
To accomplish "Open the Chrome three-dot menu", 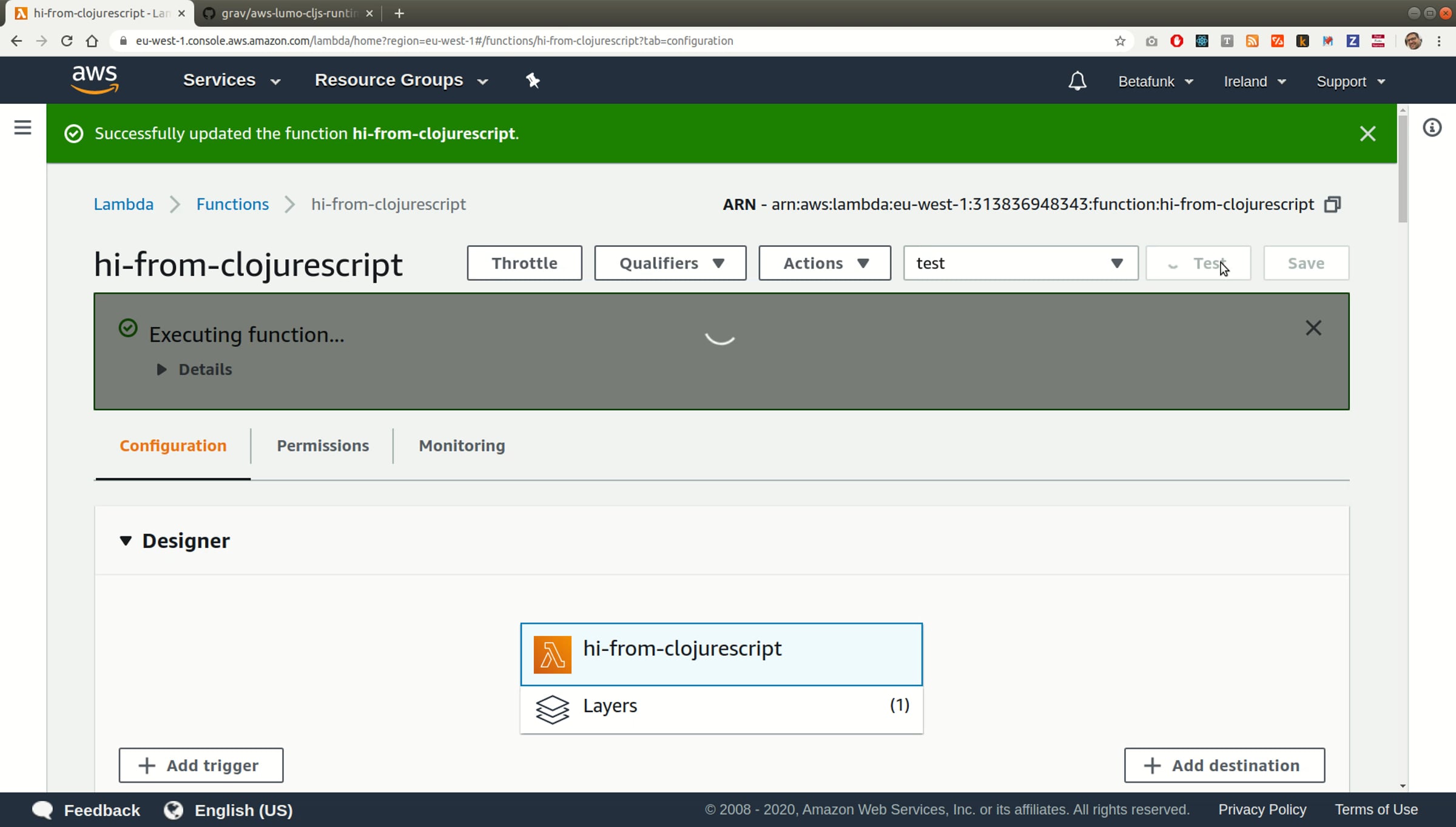I will tap(1439, 41).
